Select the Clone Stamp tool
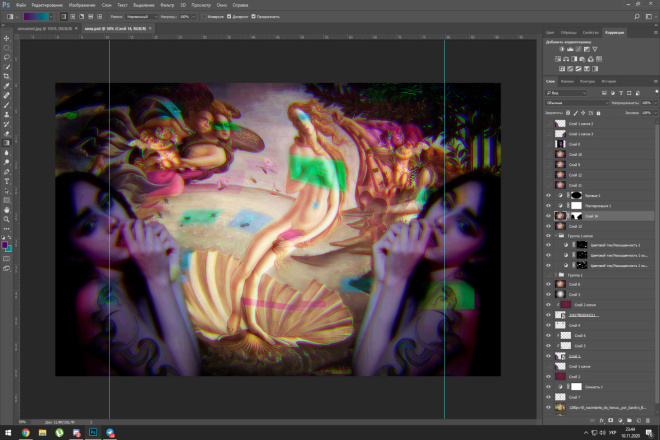 [x=6, y=115]
